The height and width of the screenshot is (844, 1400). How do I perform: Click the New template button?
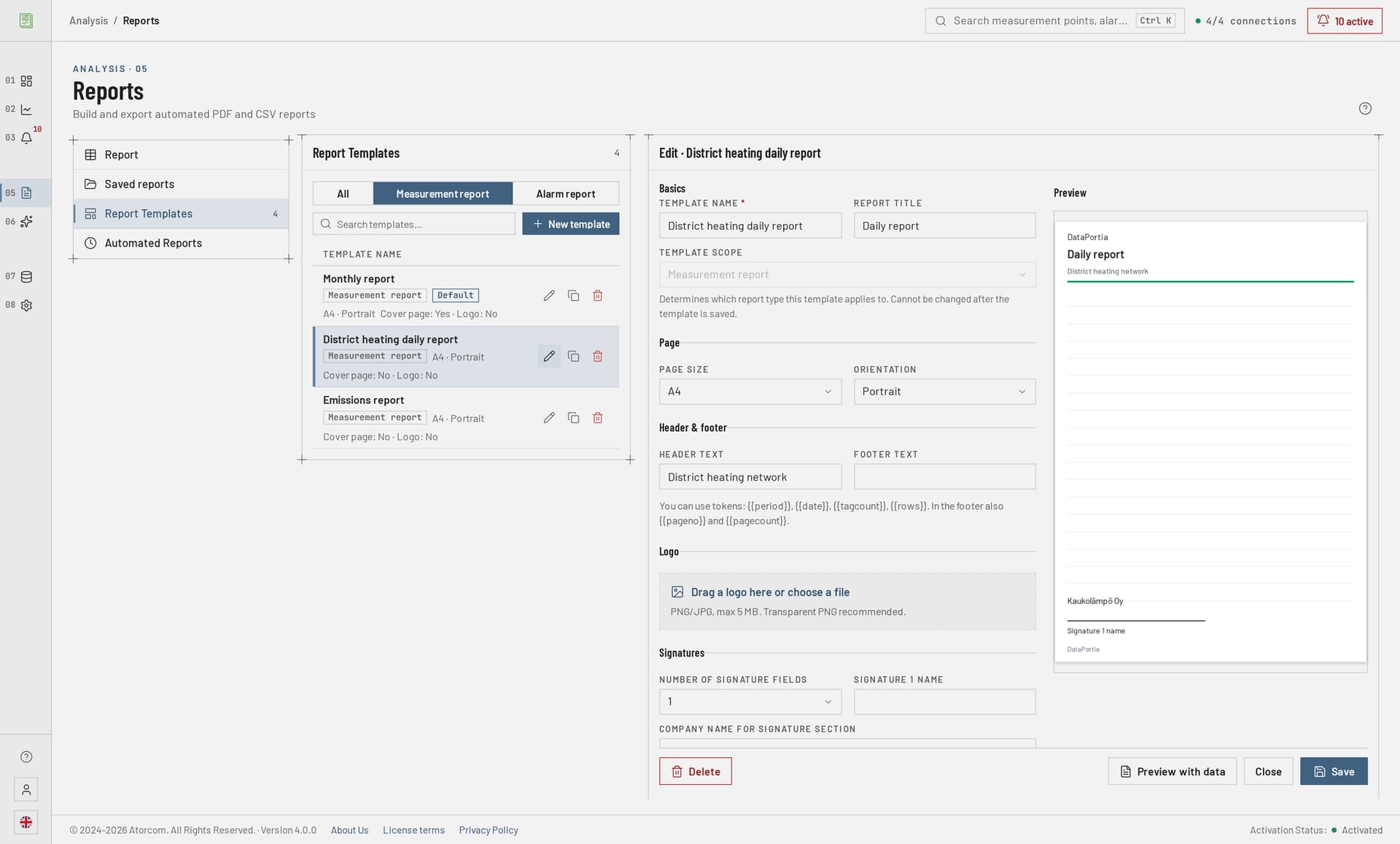pyautogui.click(x=571, y=224)
